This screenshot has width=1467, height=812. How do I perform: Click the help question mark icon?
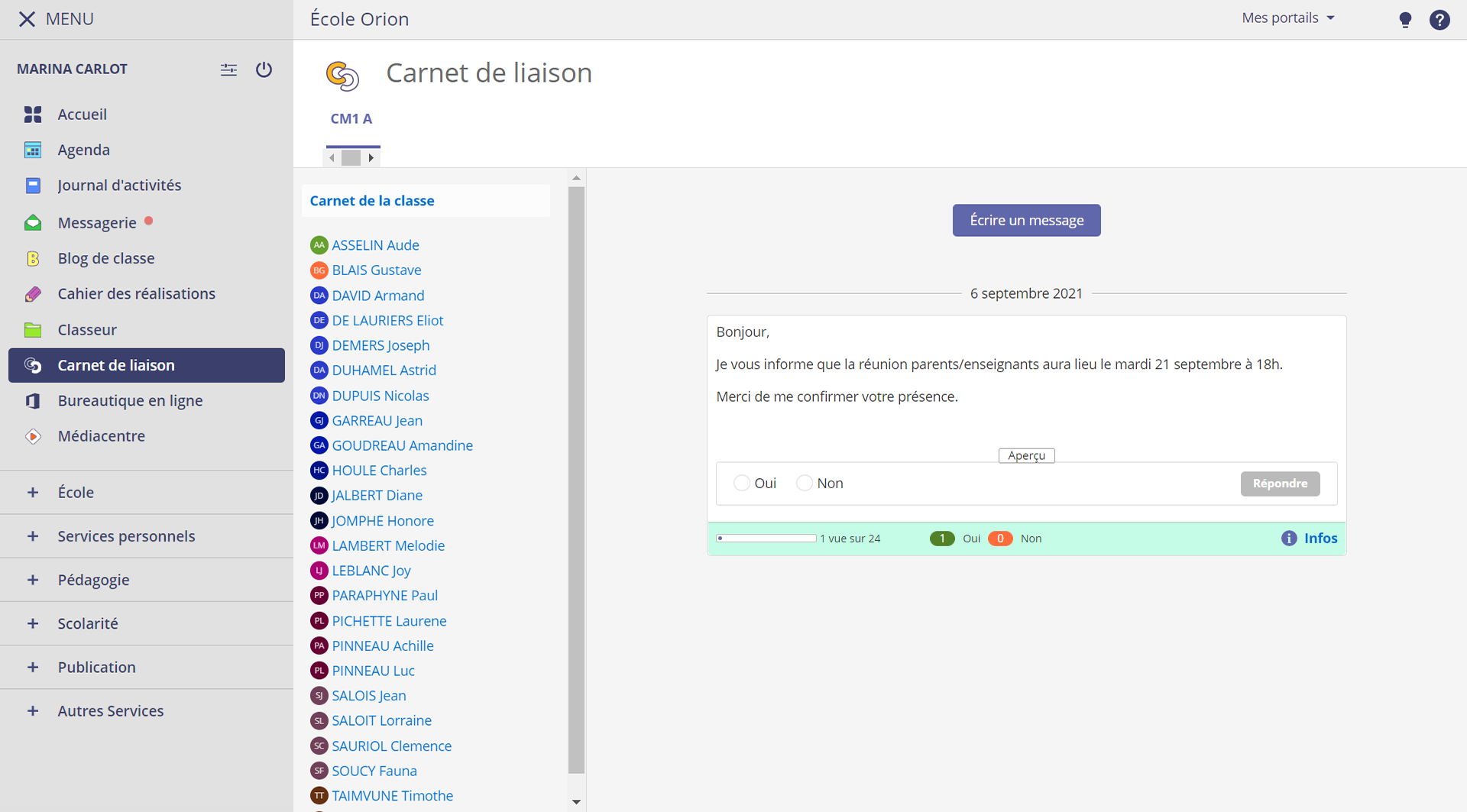click(x=1439, y=20)
